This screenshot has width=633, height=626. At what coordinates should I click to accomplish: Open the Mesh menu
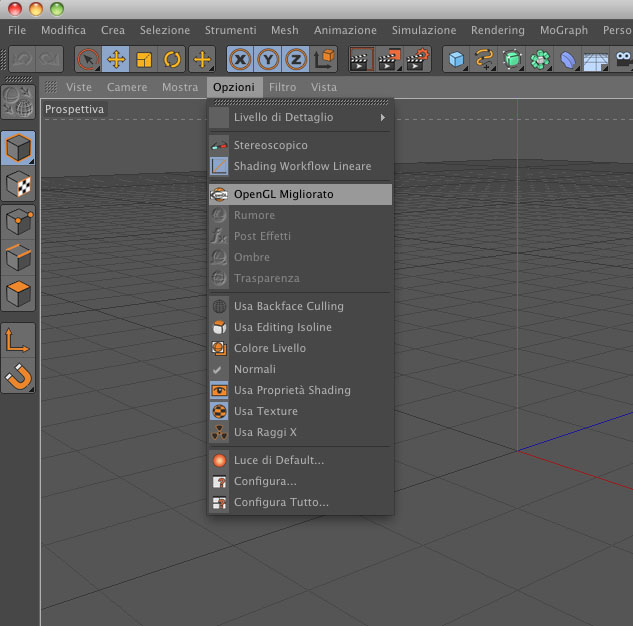(x=285, y=30)
